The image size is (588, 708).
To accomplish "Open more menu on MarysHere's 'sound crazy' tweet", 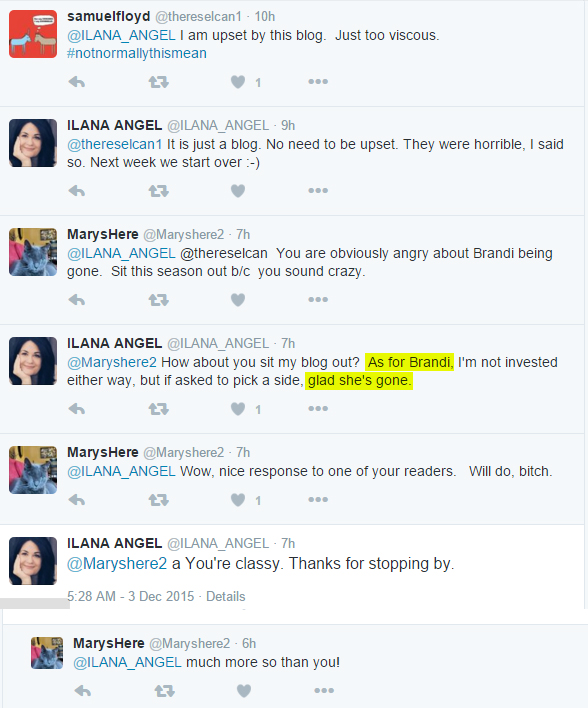I will click(x=318, y=299).
